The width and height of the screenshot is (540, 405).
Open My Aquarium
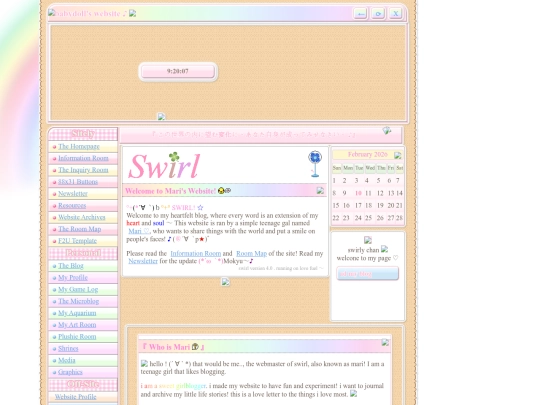tap(77, 313)
